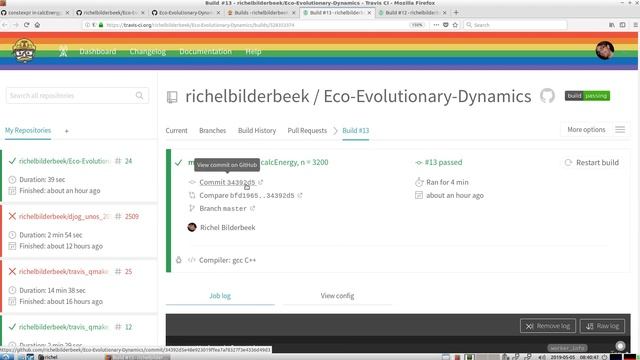Open the failed travis_qmake repository build #25
The width and height of the screenshot is (640, 360).
[x=63, y=272]
